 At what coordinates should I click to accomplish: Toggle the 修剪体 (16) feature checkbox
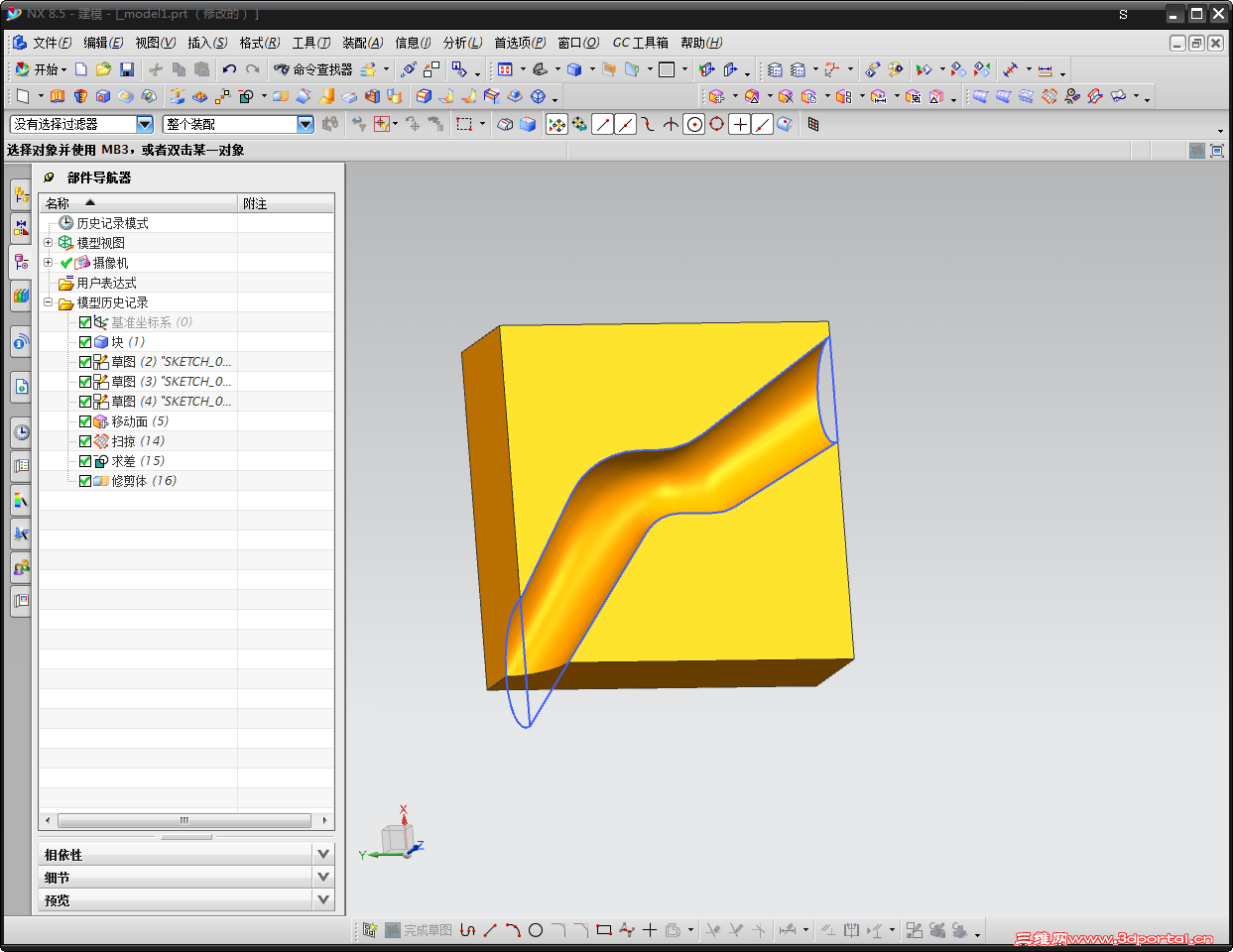tap(85, 481)
